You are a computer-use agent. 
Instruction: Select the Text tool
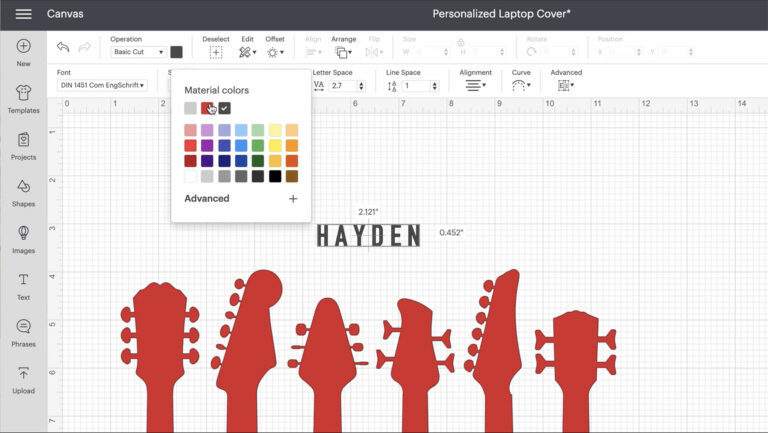tap(24, 287)
